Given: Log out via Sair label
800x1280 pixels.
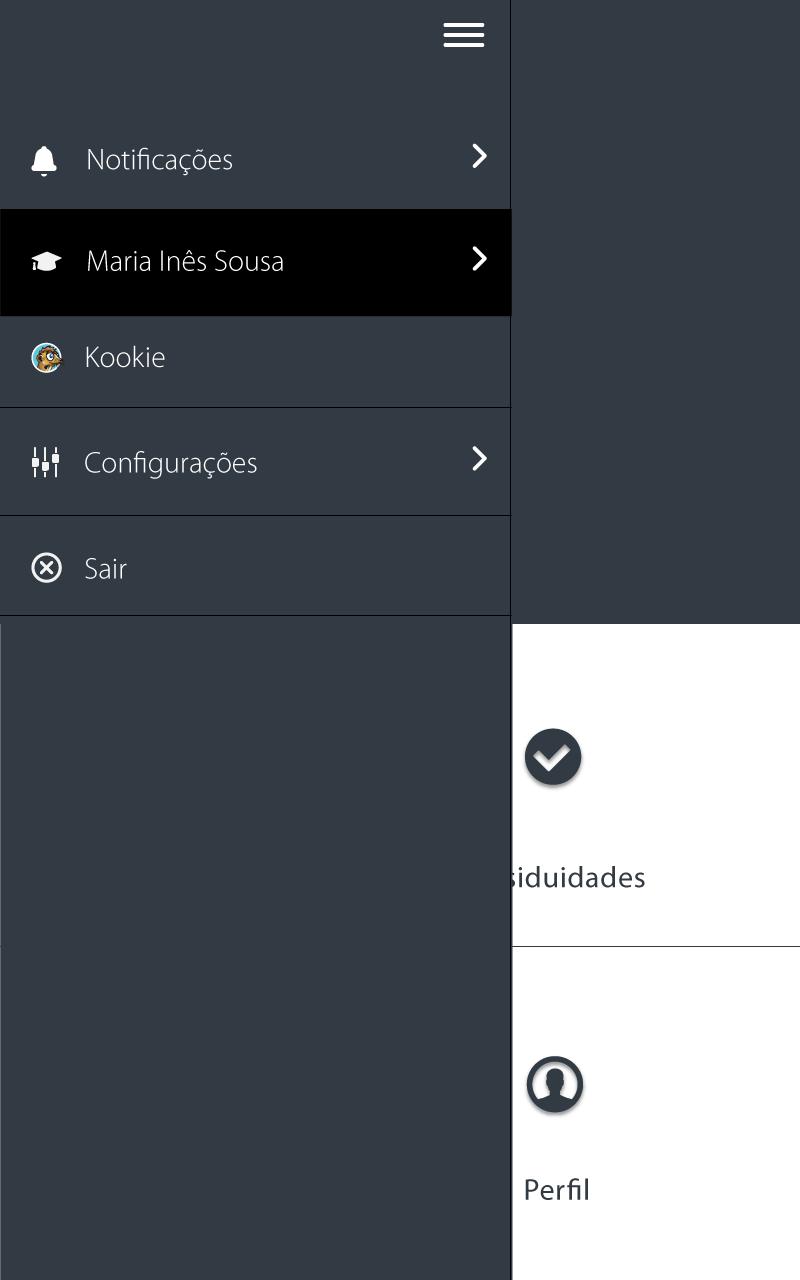Looking at the screenshot, I should pos(105,568).
